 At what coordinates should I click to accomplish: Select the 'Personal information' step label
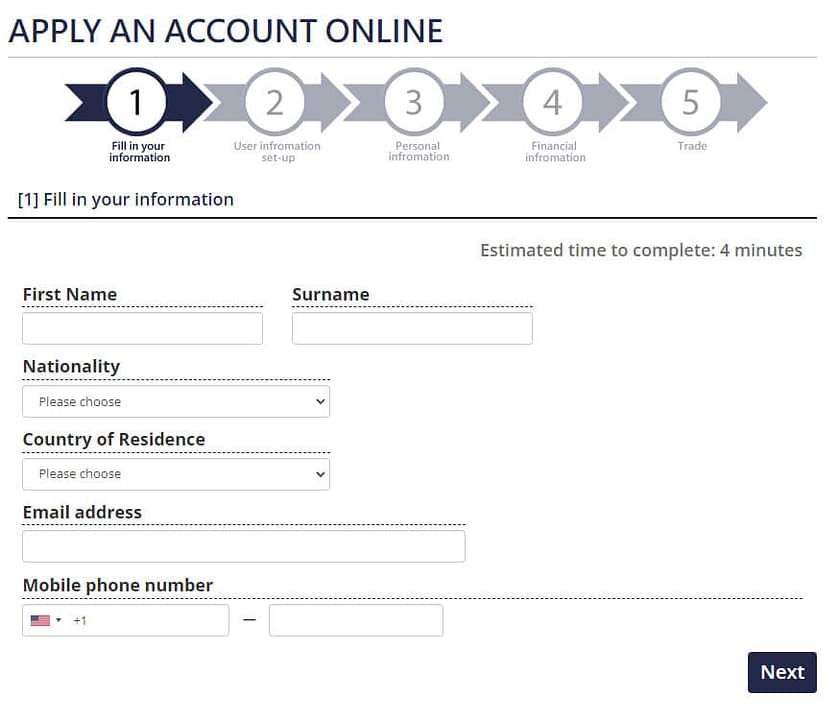click(x=418, y=152)
